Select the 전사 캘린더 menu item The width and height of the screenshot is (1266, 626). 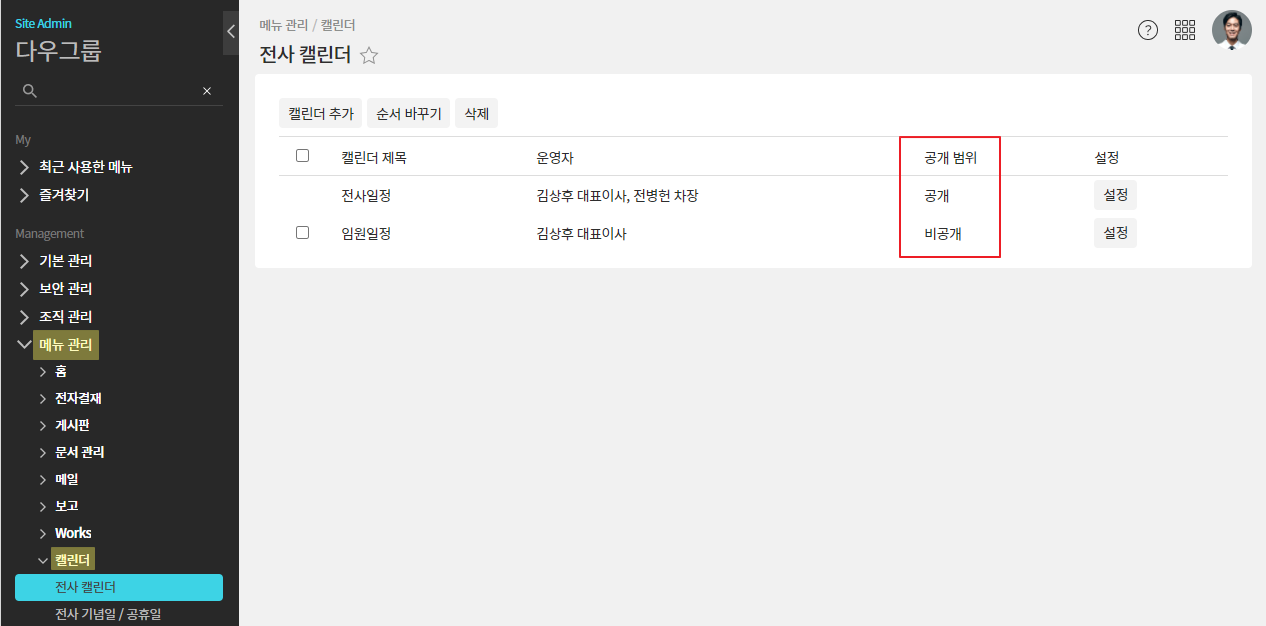[x=118, y=587]
